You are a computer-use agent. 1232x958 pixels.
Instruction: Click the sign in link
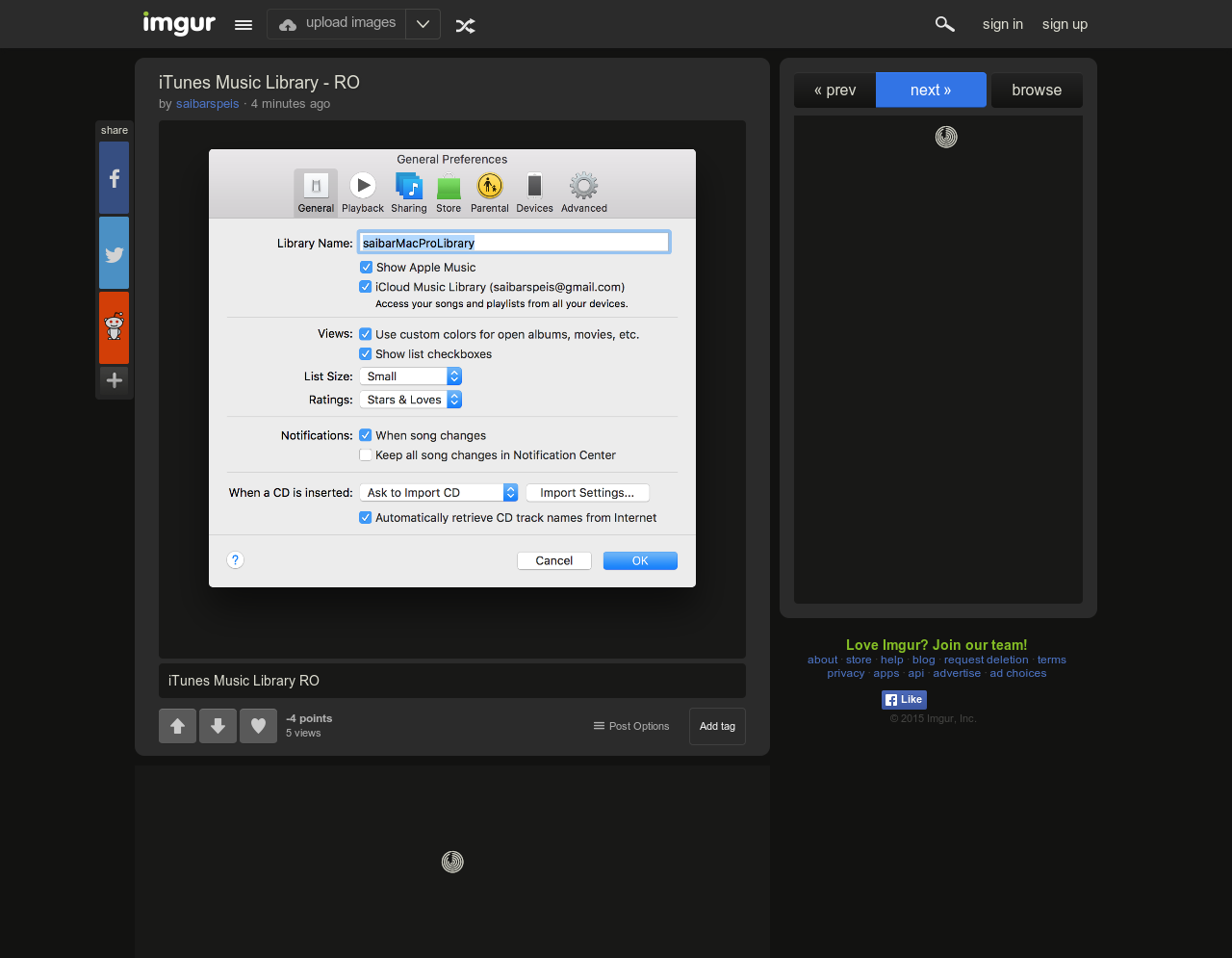click(1003, 24)
